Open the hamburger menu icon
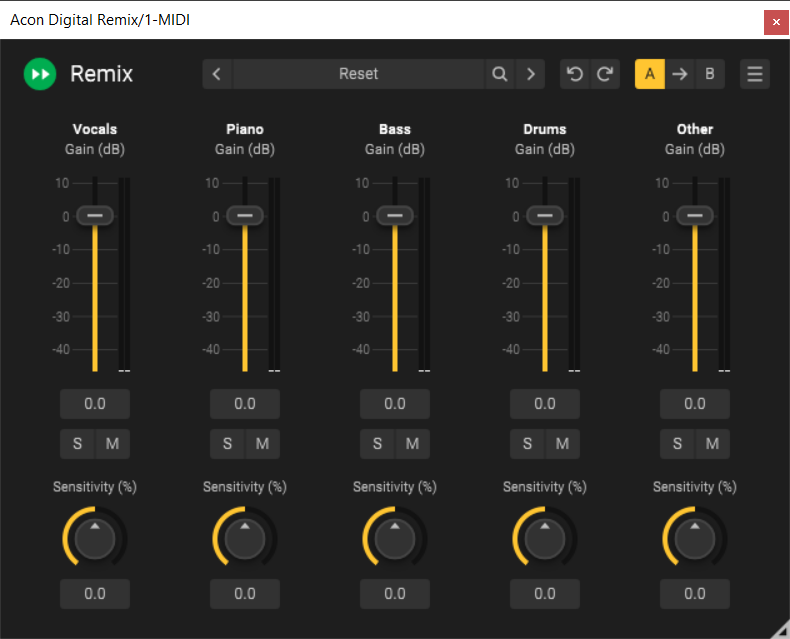This screenshot has width=790, height=639. point(755,74)
